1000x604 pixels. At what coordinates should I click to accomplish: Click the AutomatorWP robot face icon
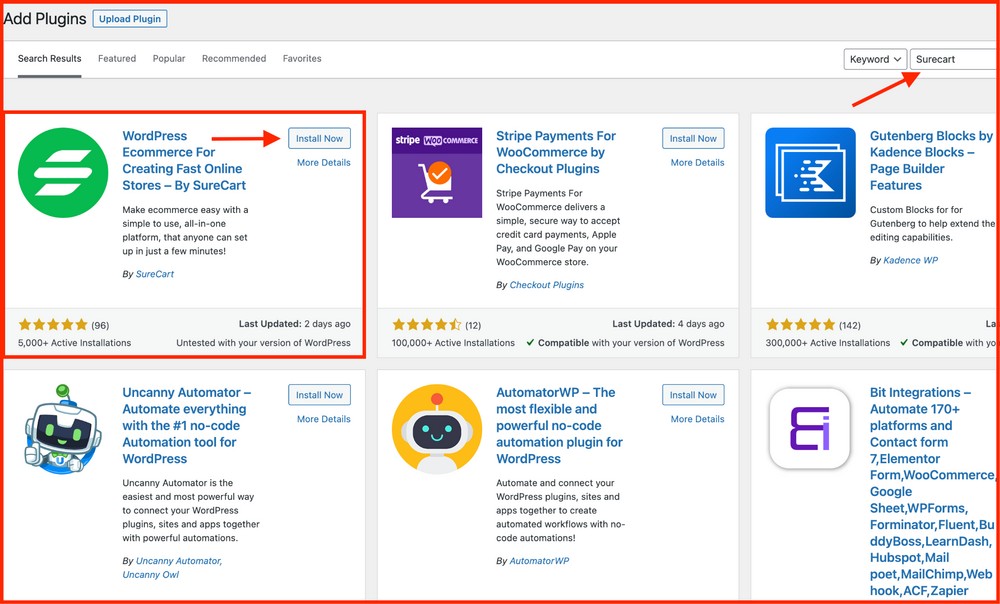click(x=436, y=430)
